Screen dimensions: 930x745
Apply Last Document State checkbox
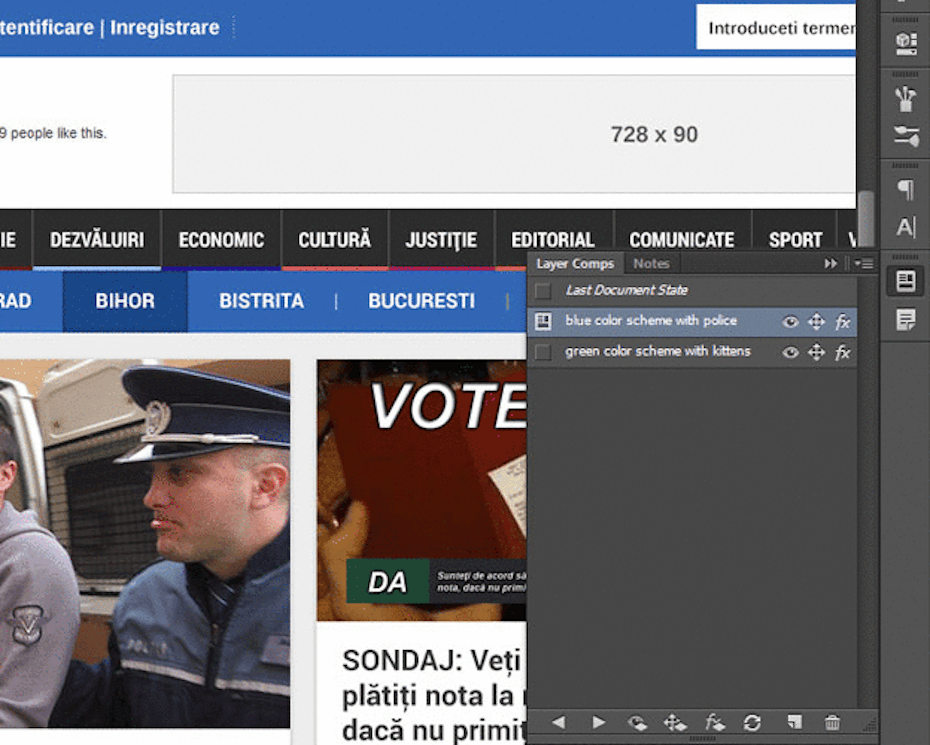(x=543, y=291)
